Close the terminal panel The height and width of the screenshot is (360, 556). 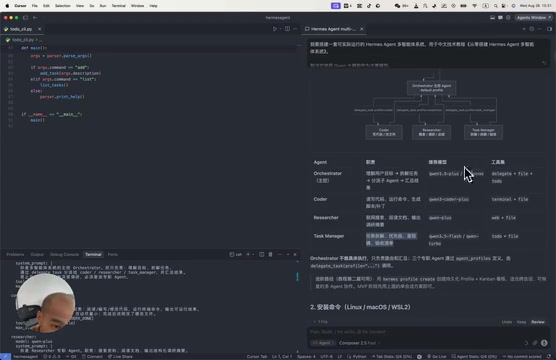tap(295, 254)
